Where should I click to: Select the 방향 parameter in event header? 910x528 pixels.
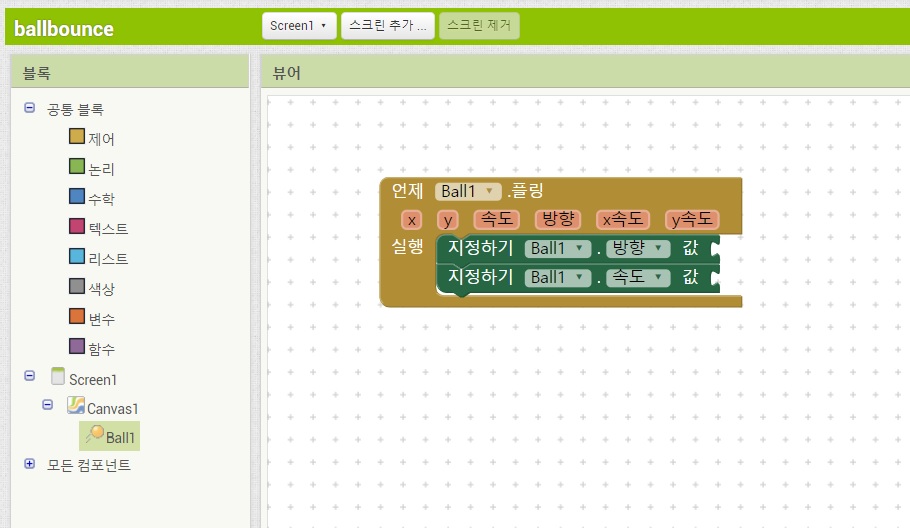point(558,219)
